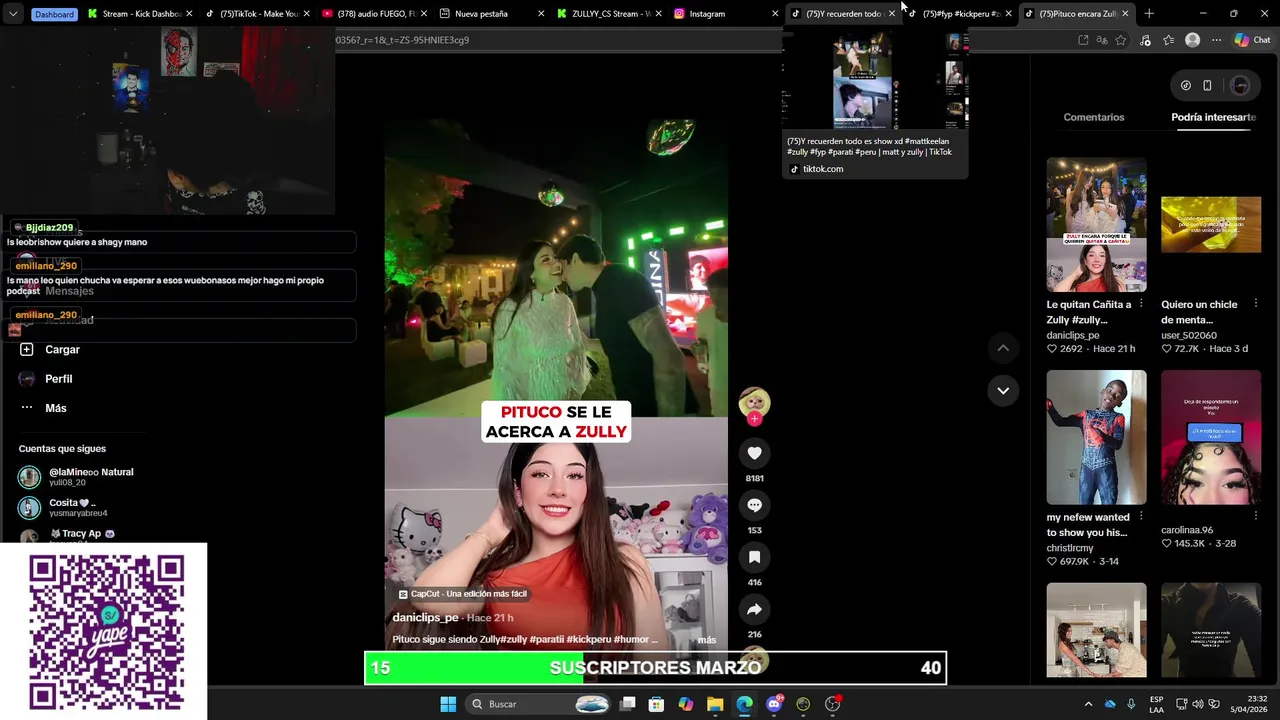Click the get-app phone icon at top right
1280x720 pixels.
(x=1207, y=85)
